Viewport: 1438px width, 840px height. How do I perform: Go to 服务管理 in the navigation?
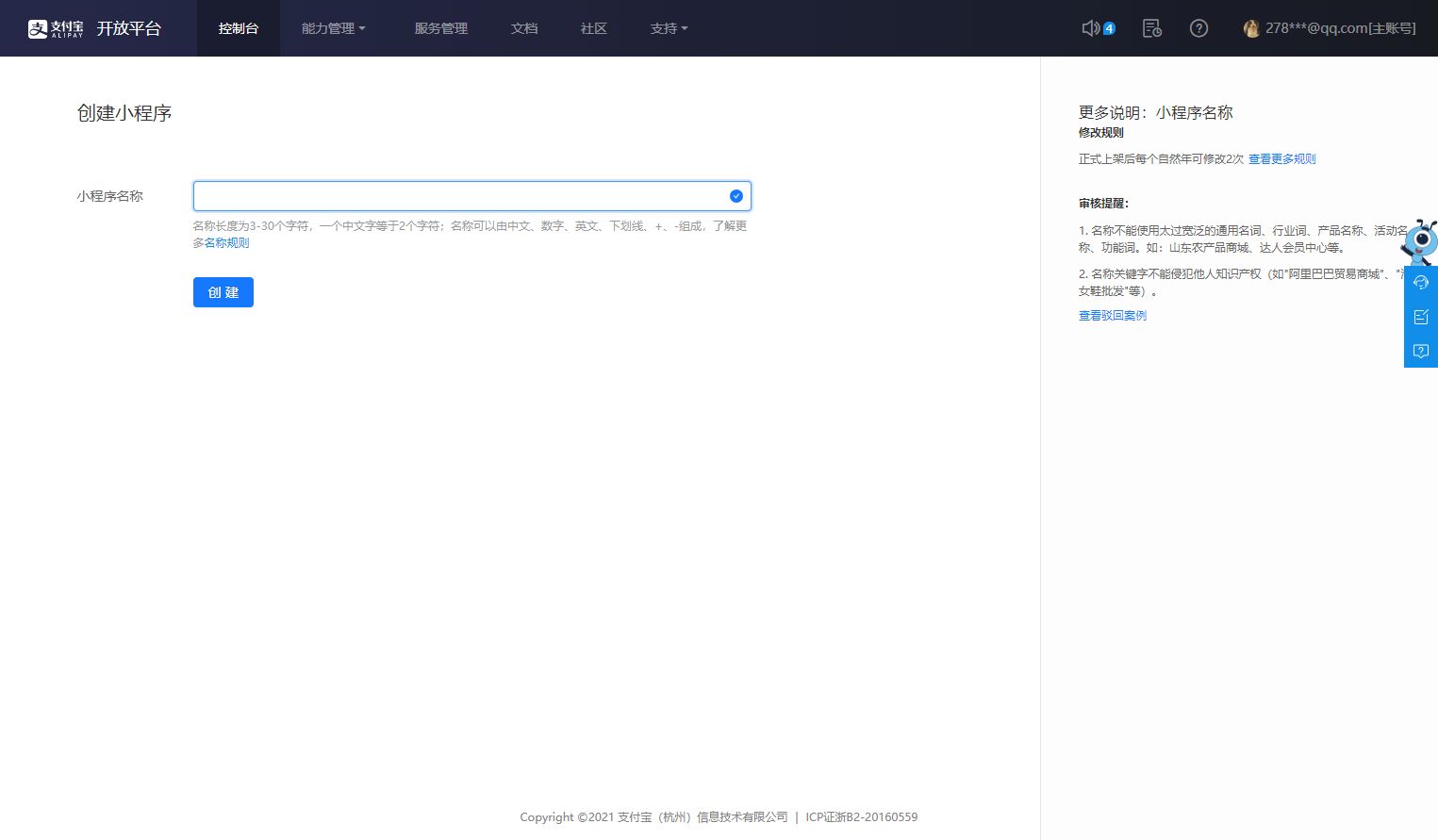point(441,28)
